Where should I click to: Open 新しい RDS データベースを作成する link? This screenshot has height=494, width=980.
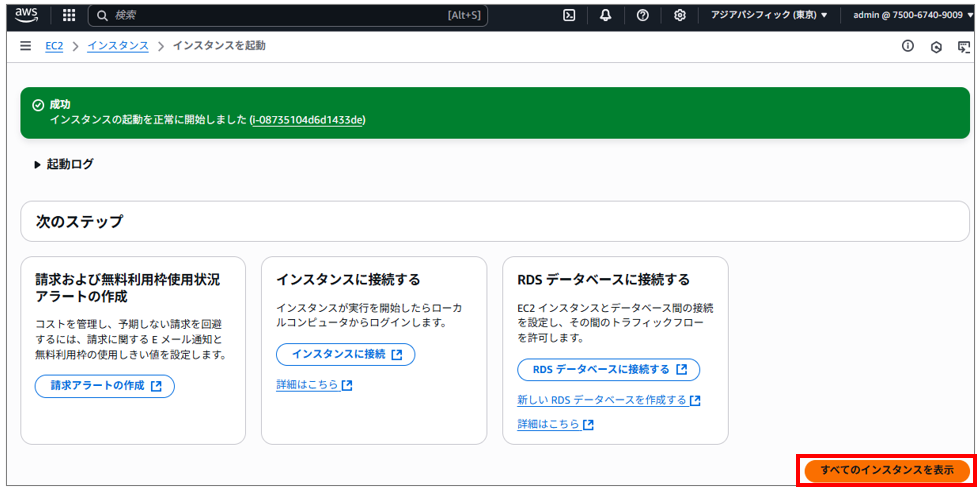pos(609,400)
